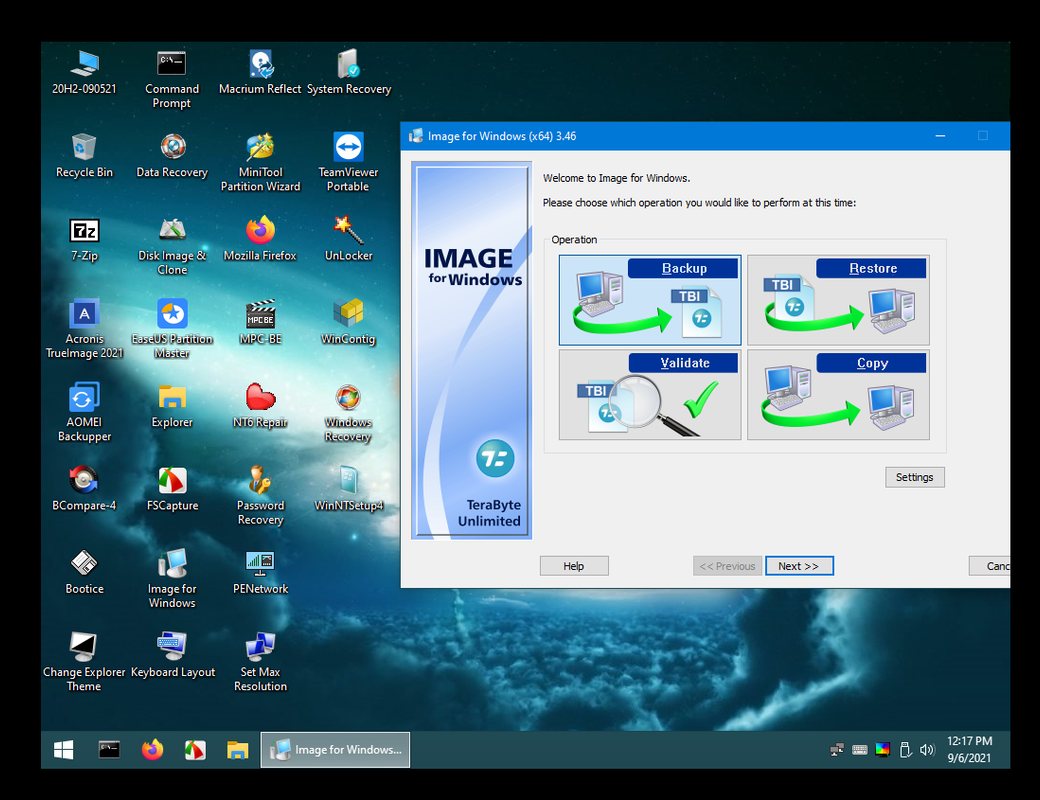Select the Copy operation tile

838,395
